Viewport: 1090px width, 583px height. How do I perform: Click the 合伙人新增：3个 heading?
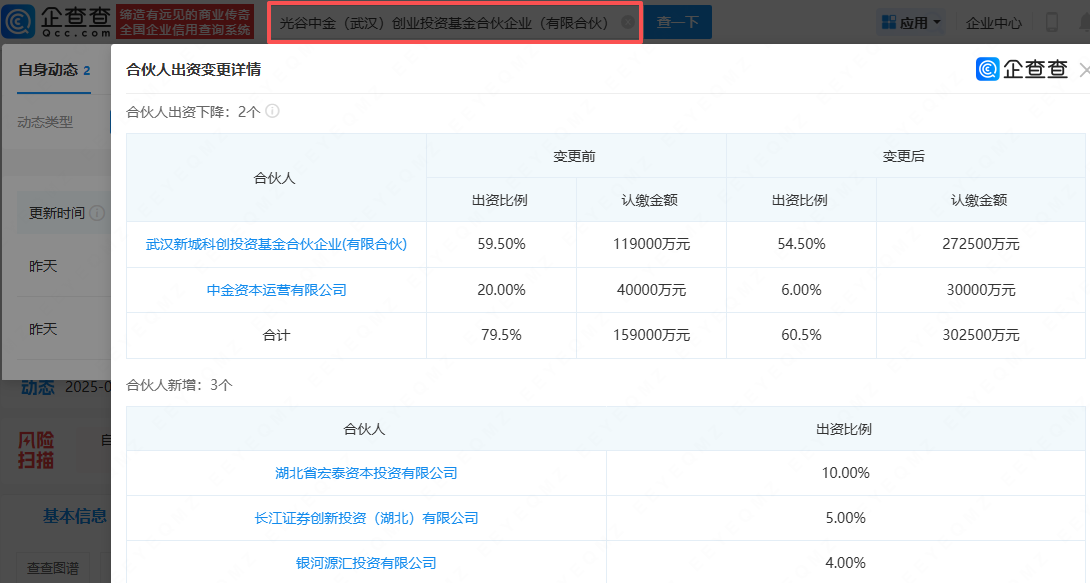click(179, 385)
